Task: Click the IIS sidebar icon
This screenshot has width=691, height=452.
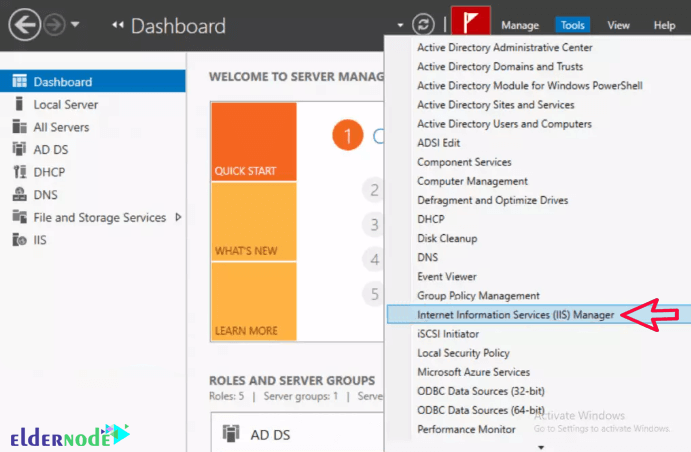Action: pyautogui.click(x=19, y=240)
